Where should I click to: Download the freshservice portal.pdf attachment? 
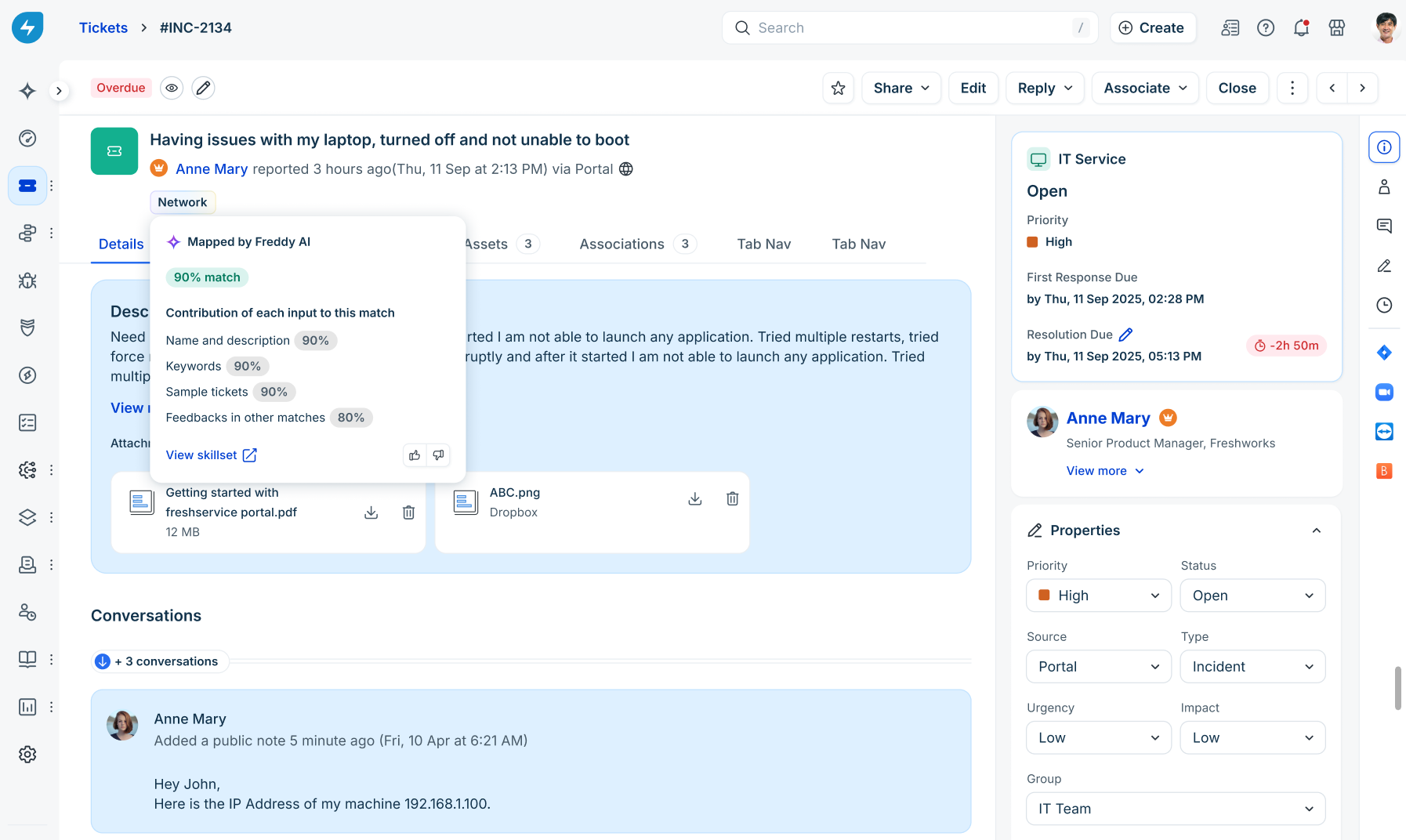pyautogui.click(x=371, y=512)
